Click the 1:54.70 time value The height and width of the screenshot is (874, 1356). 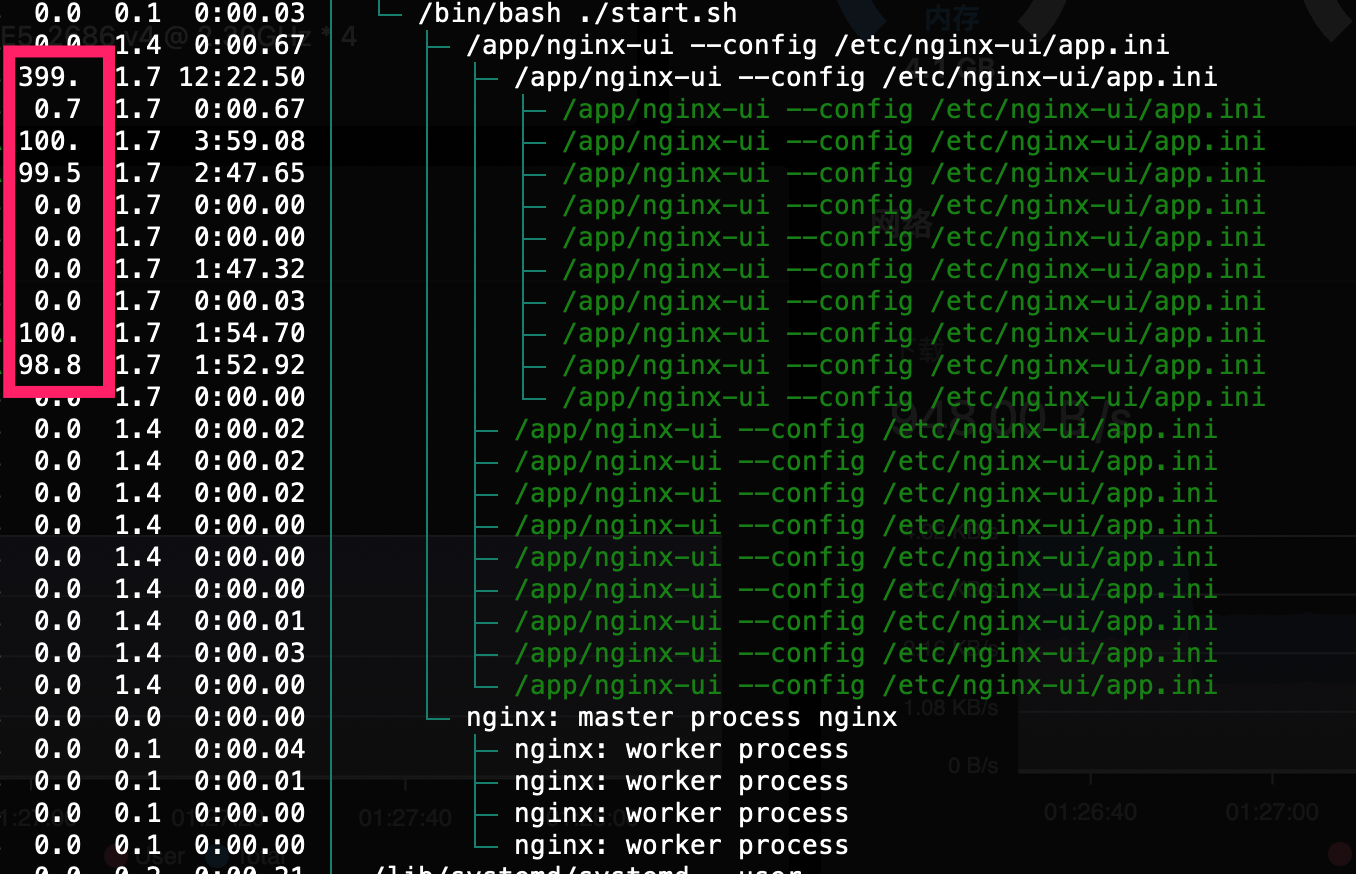point(250,333)
